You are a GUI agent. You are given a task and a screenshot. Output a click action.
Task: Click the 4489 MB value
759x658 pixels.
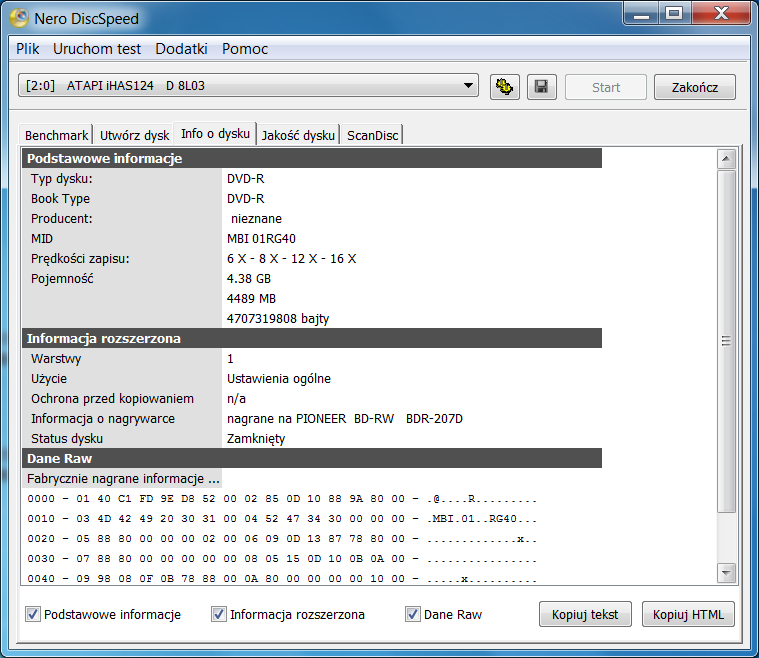coord(251,299)
